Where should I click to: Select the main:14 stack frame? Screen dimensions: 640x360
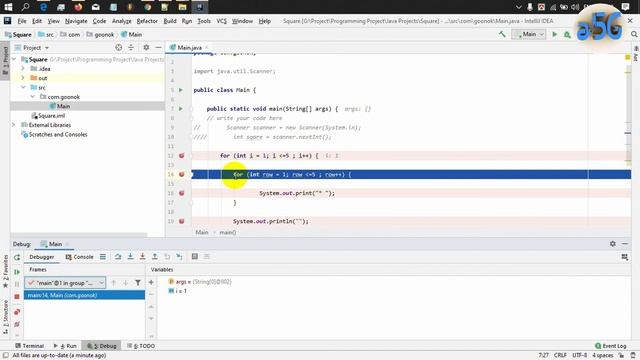pos(84,295)
